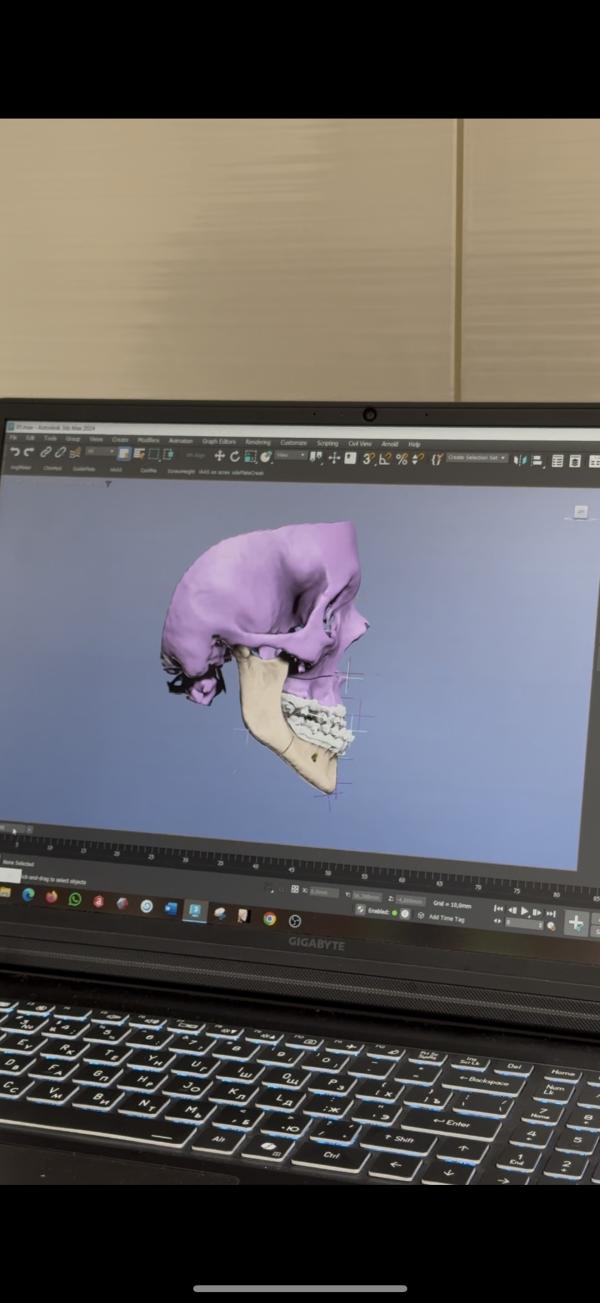The height and width of the screenshot is (1303, 600).
Task: Open the reference coordinate system dropdown
Action: point(290,456)
